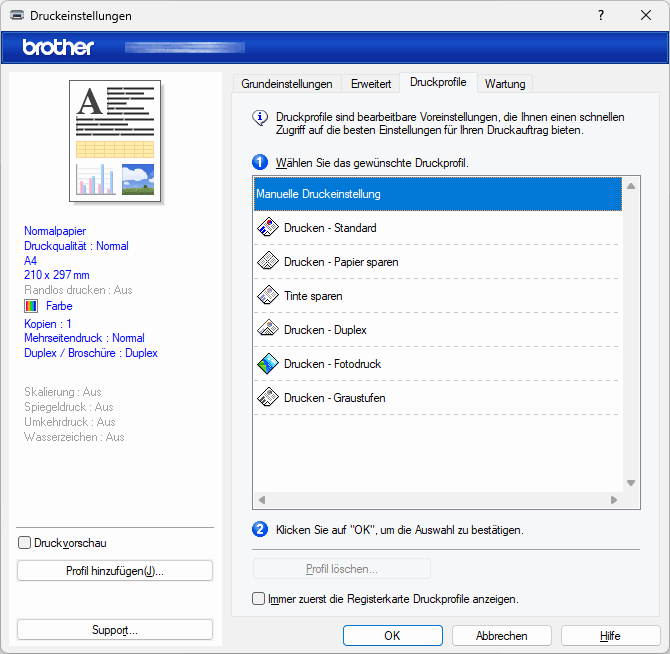This screenshot has height=654, width=670.
Task: Click Mehrseitendruck : Normal text
Action: [x=84, y=338]
